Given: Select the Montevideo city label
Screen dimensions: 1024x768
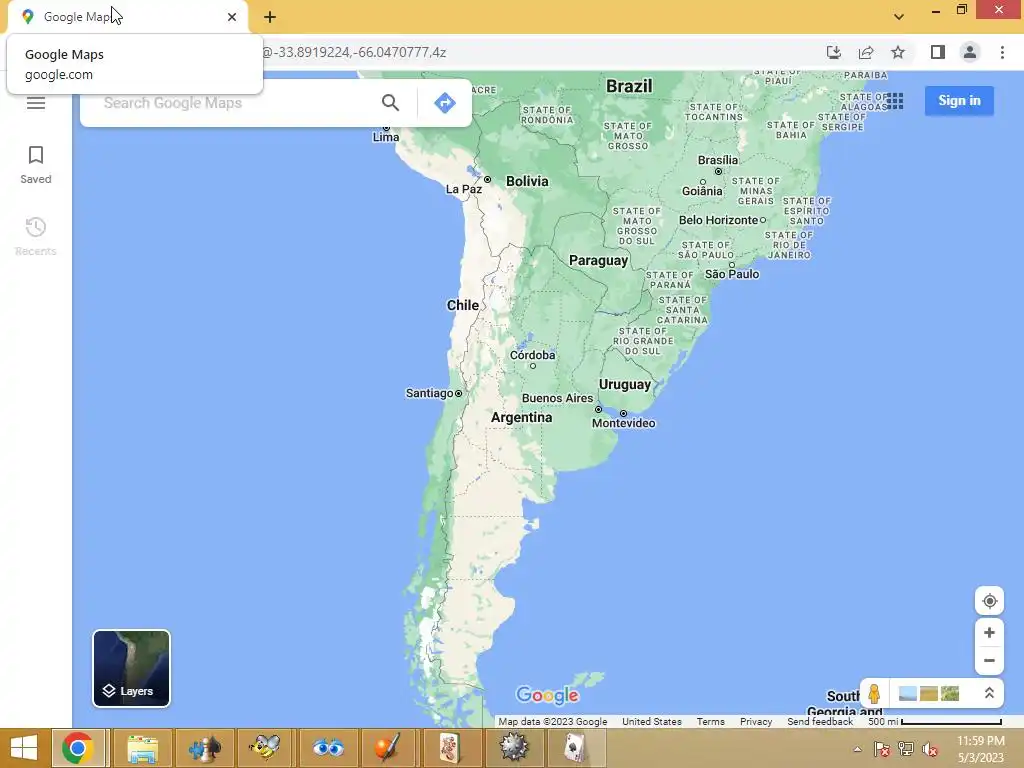Looking at the screenshot, I should (x=624, y=423).
